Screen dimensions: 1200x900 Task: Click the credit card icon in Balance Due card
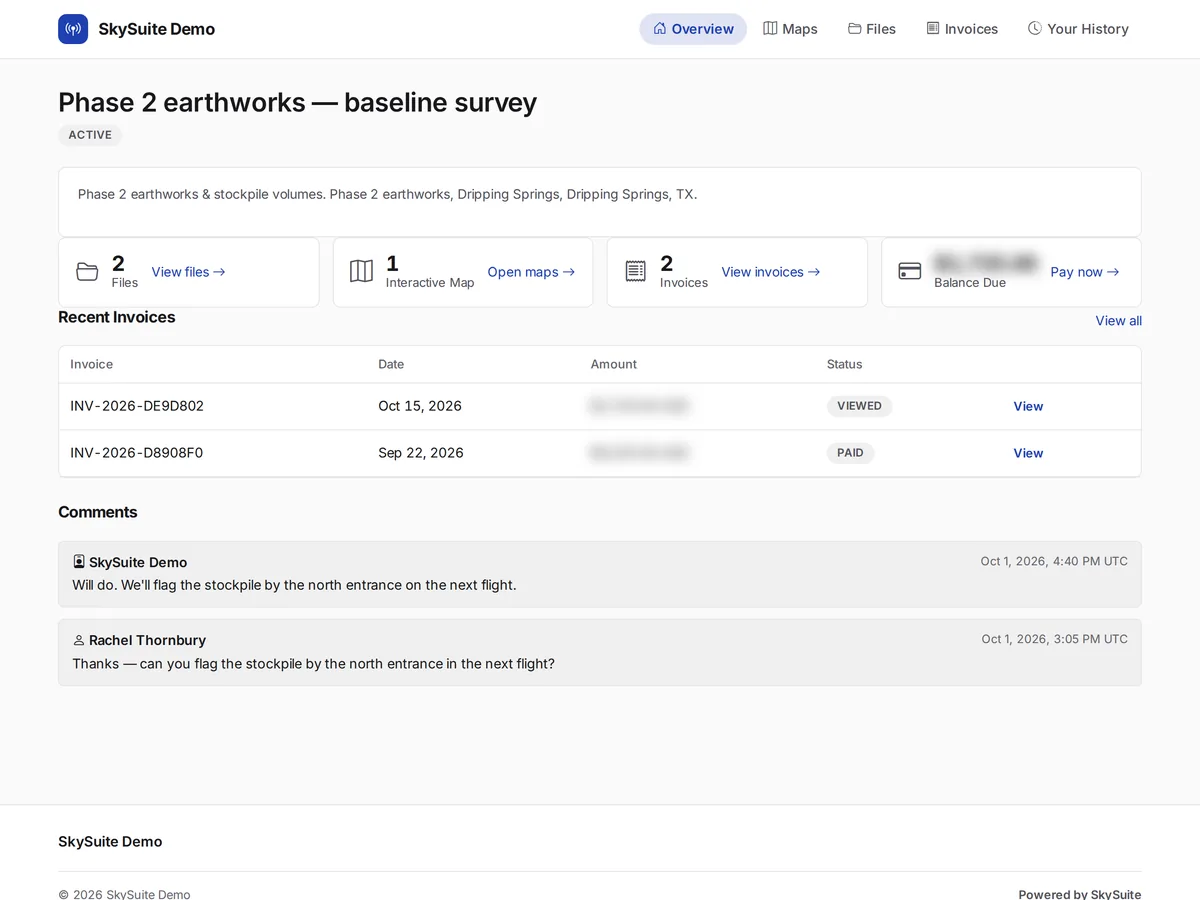(x=909, y=272)
